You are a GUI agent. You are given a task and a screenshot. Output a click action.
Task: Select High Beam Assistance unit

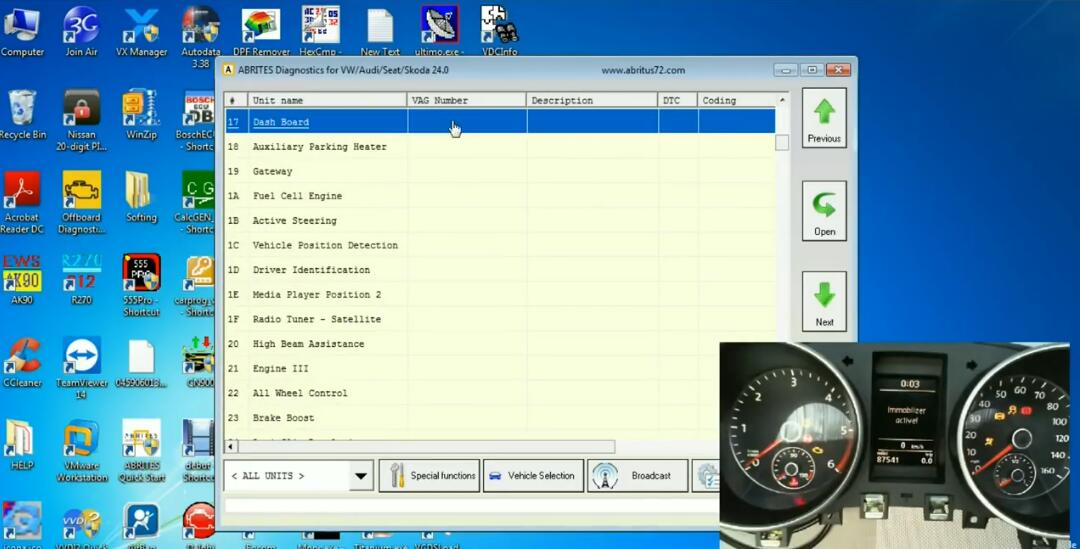(x=500, y=344)
